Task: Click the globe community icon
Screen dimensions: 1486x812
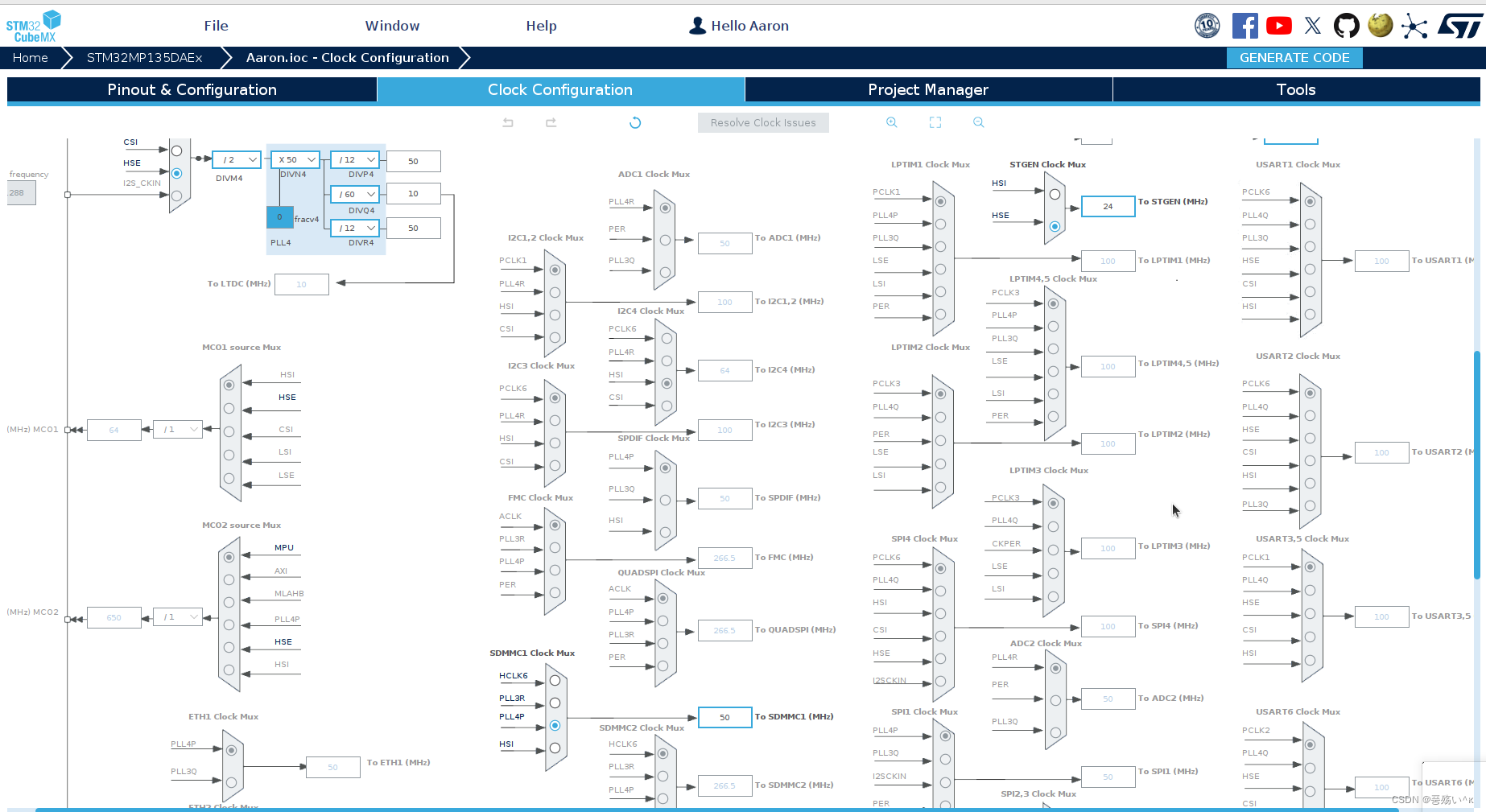Action: tap(1381, 26)
